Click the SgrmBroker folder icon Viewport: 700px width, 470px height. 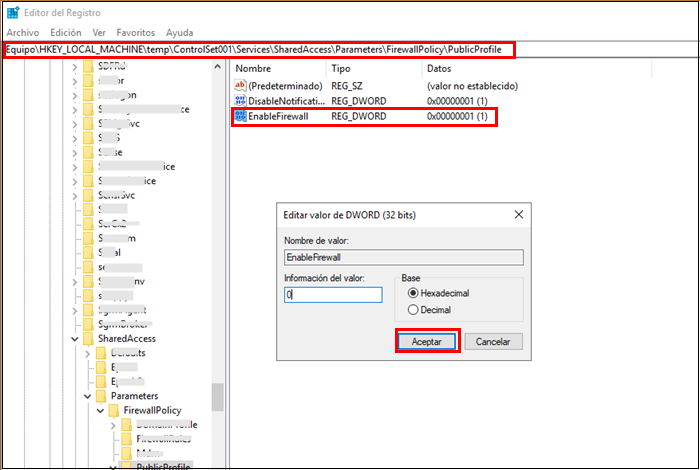pyautogui.click(x=88, y=324)
